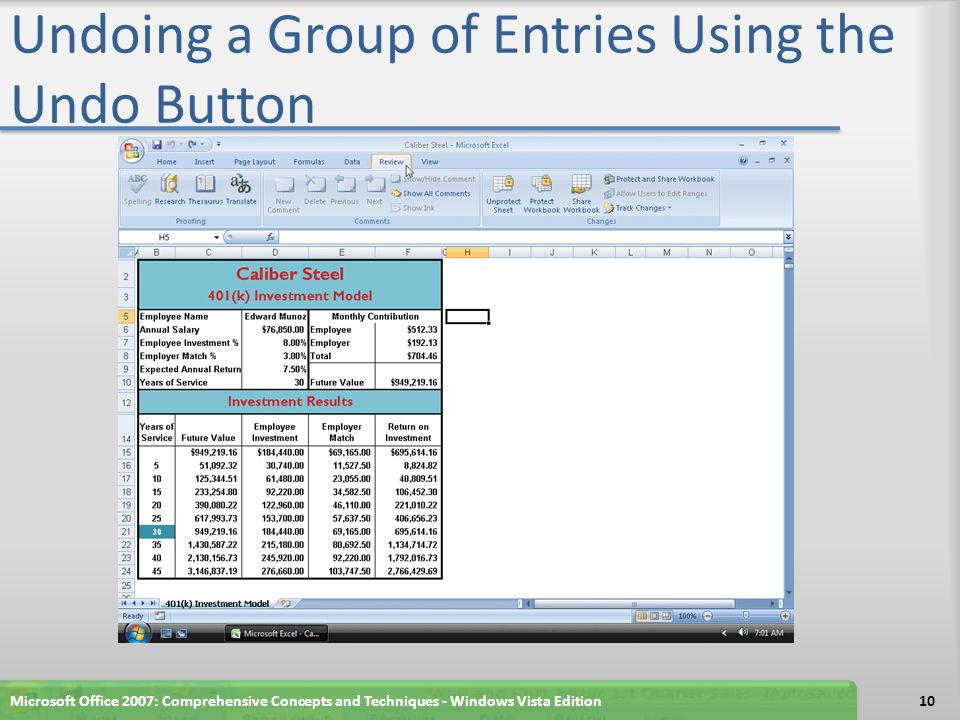Switch to the Insert tab
Viewport: 960px width, 720px height.
click(x=204, y=162)
